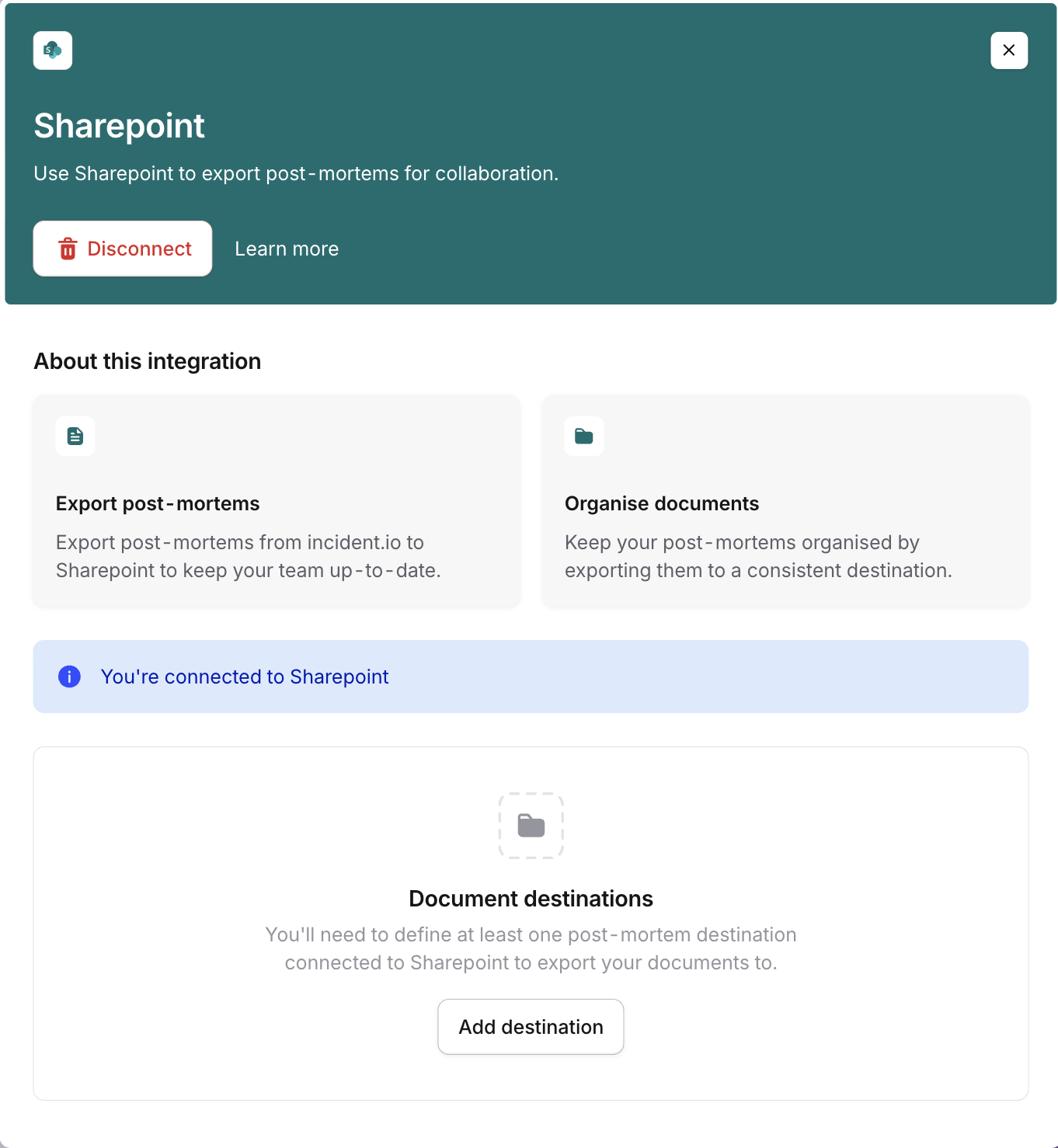Click the blue info icon in banner

70,677
